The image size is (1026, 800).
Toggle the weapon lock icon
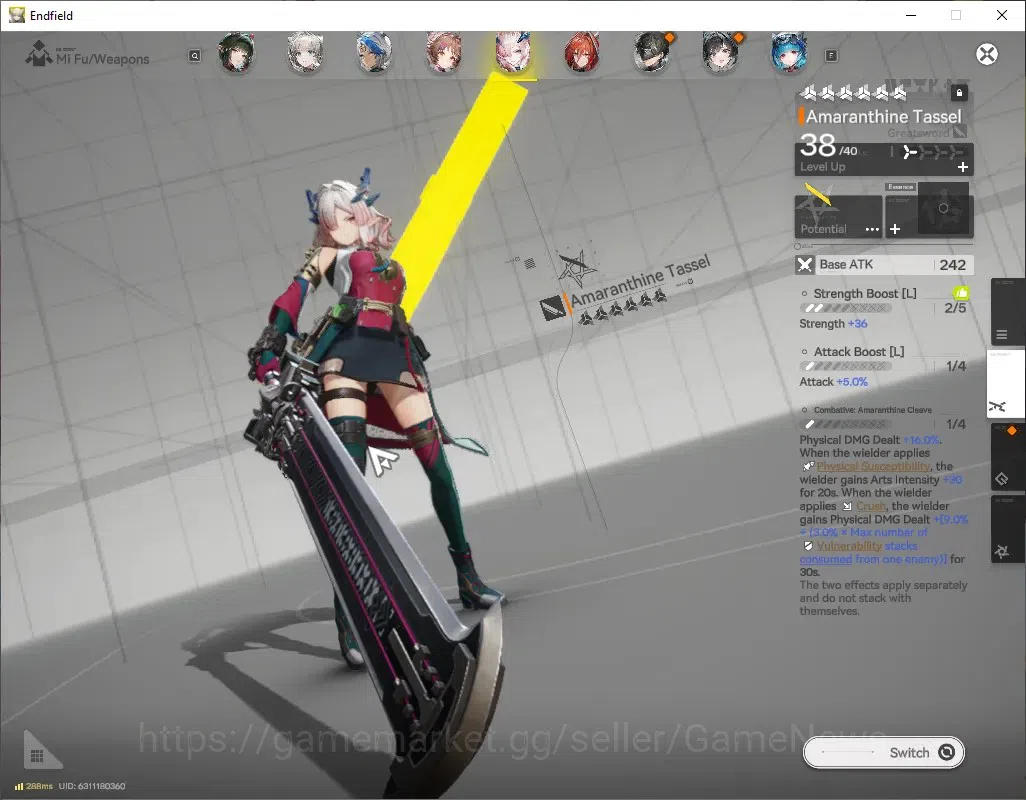[959, 93]
